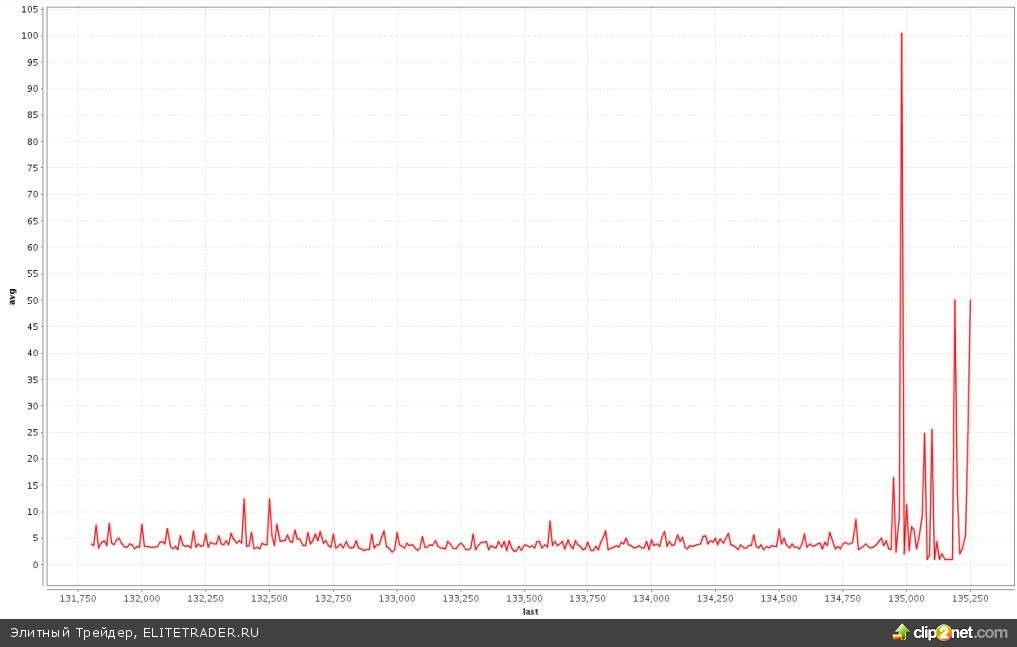The height and width of the screenshot is (647, 1017).
Task: Click the 134,500 x-axis tick label
Action: [778, 598]
